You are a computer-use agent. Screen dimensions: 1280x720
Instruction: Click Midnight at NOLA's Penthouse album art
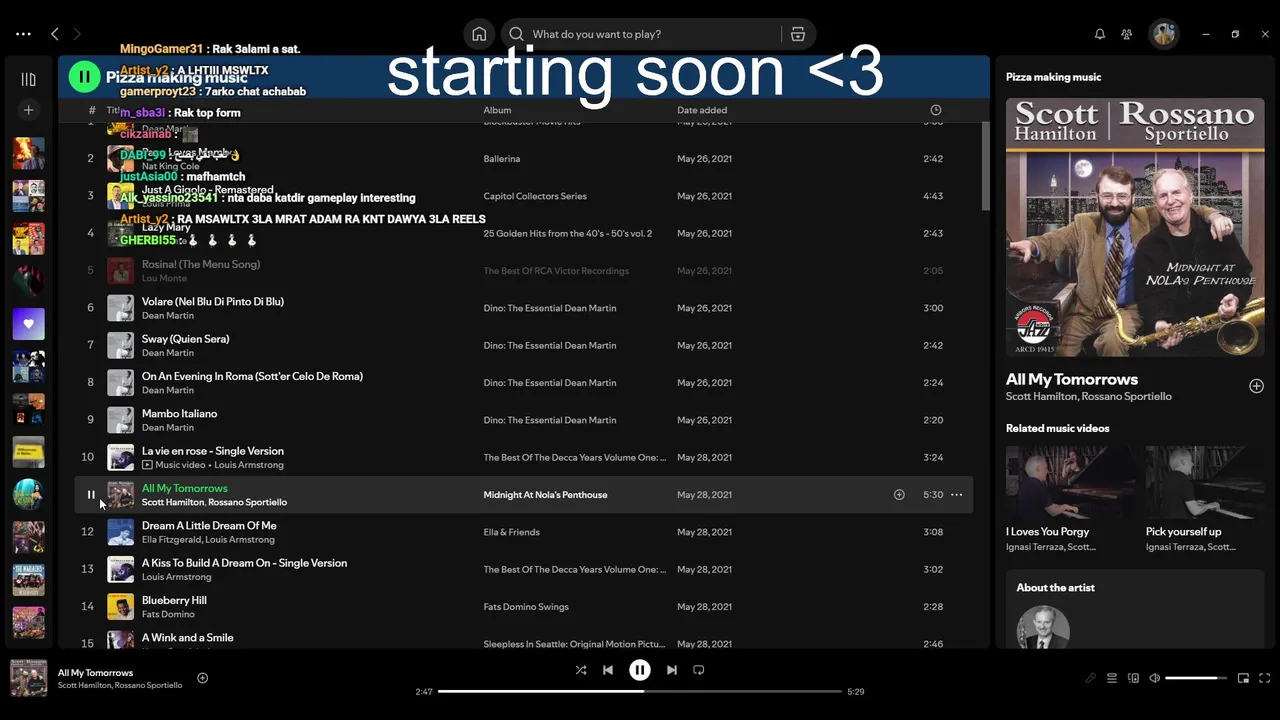pyautogui.click(x=1135, y=227)
